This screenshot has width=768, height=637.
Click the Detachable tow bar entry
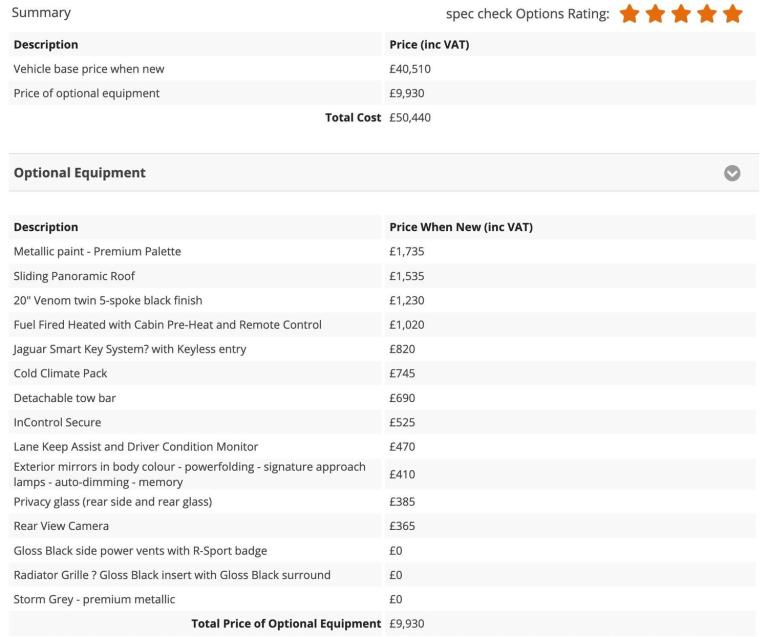coord(65,398)
